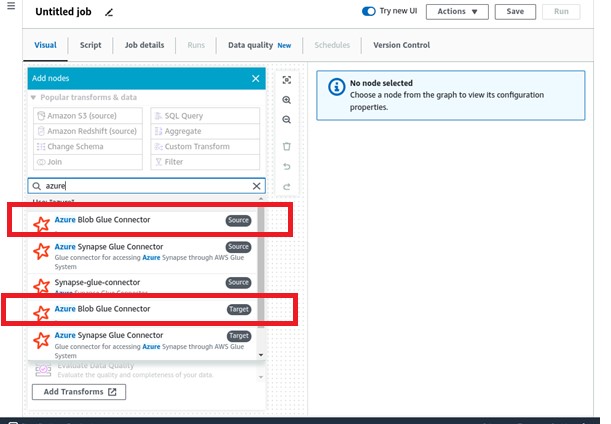Image resolution: width=611 pixels, height=424 pixels.
Task: Click star icon of Azure Blob Target
Action: (x=41, y=313)
